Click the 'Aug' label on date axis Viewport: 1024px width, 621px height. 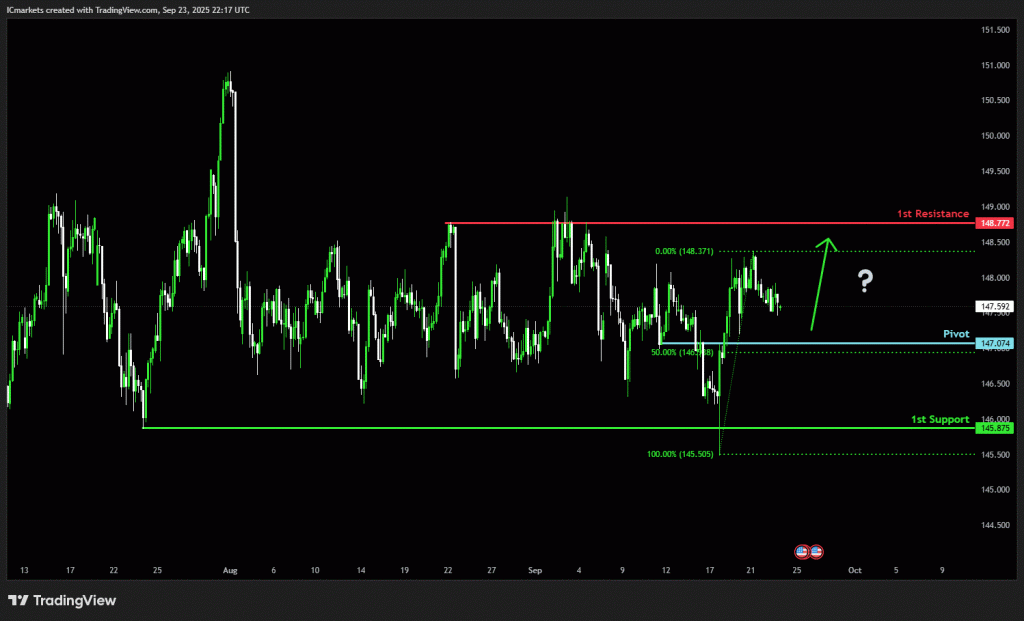coord(230,570)
